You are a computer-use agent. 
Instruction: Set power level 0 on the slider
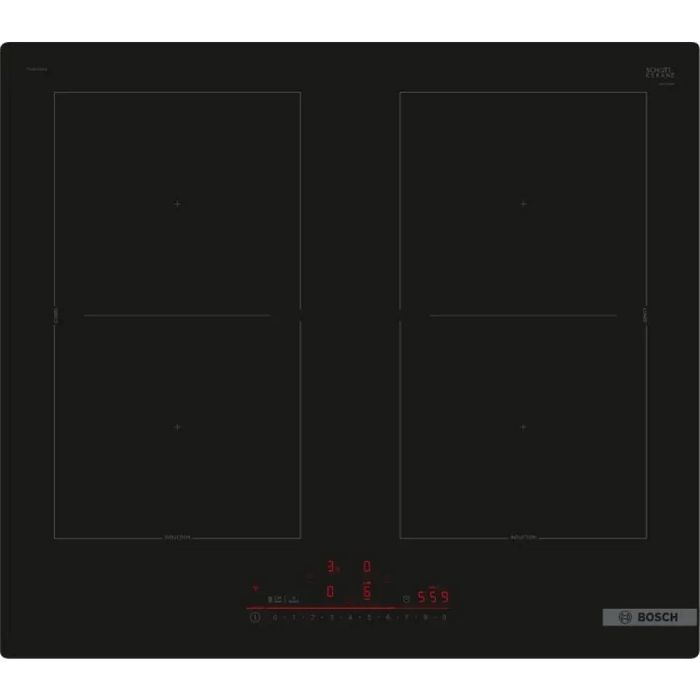(274, 618)
